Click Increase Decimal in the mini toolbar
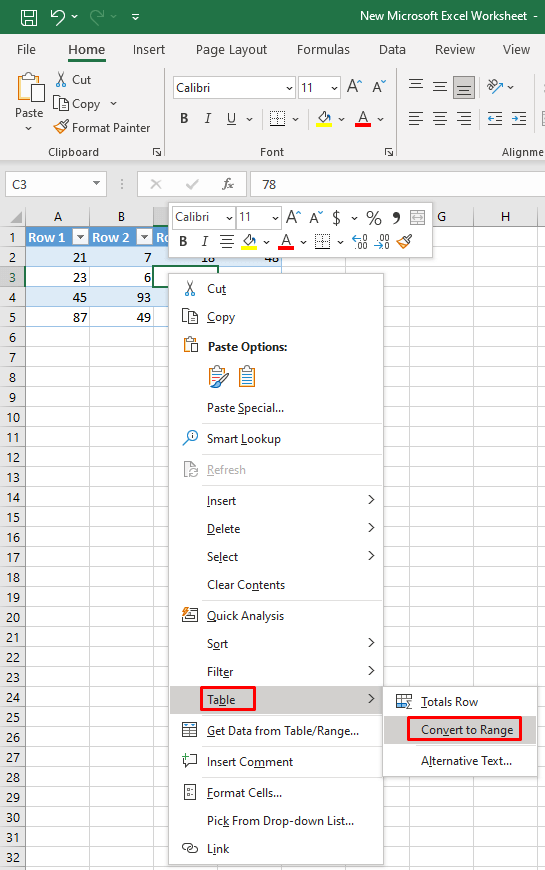The image size is (545, 870). pyautogui.click(x=360, y=242)
